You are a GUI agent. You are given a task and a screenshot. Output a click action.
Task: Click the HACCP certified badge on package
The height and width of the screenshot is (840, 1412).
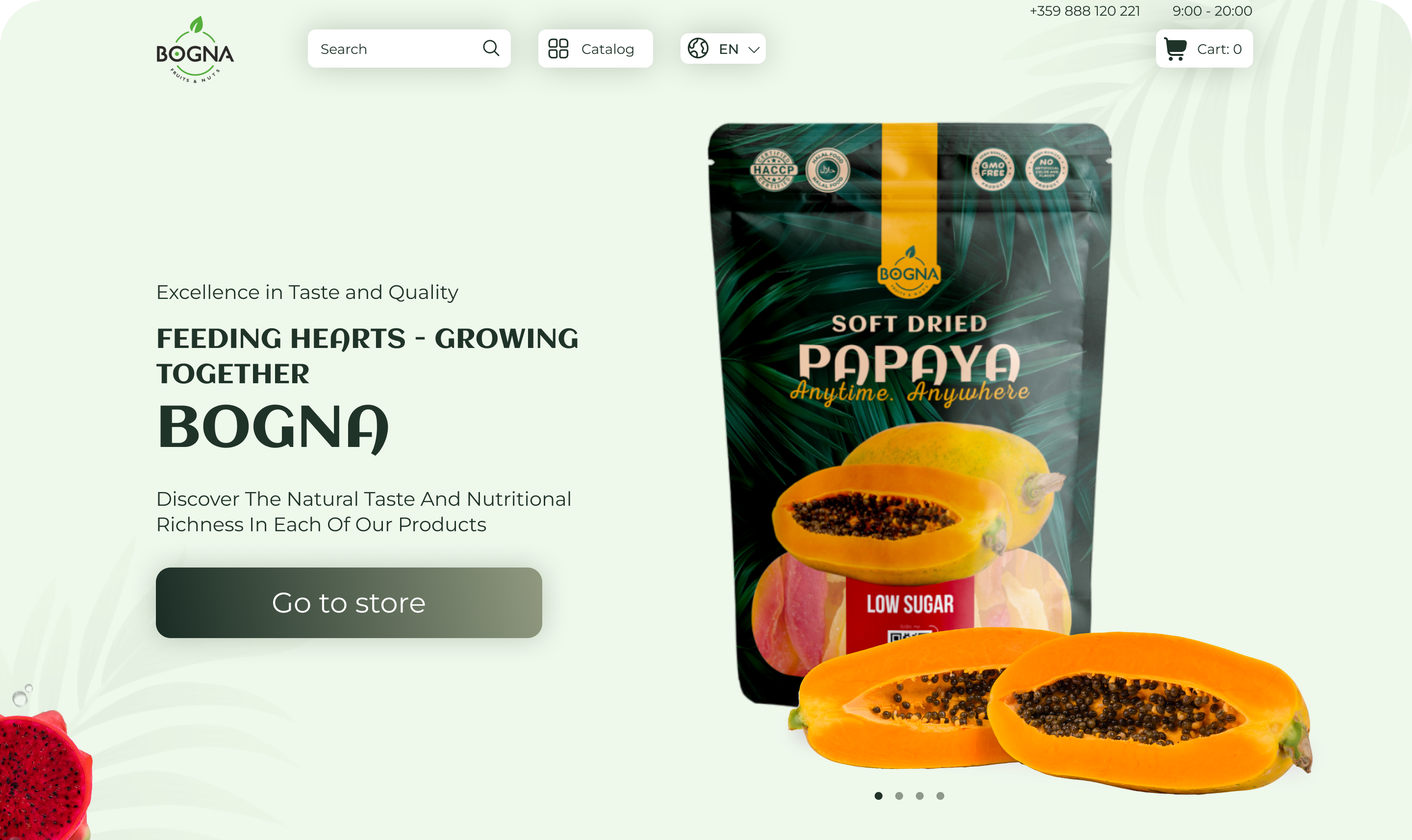(773, 170)
